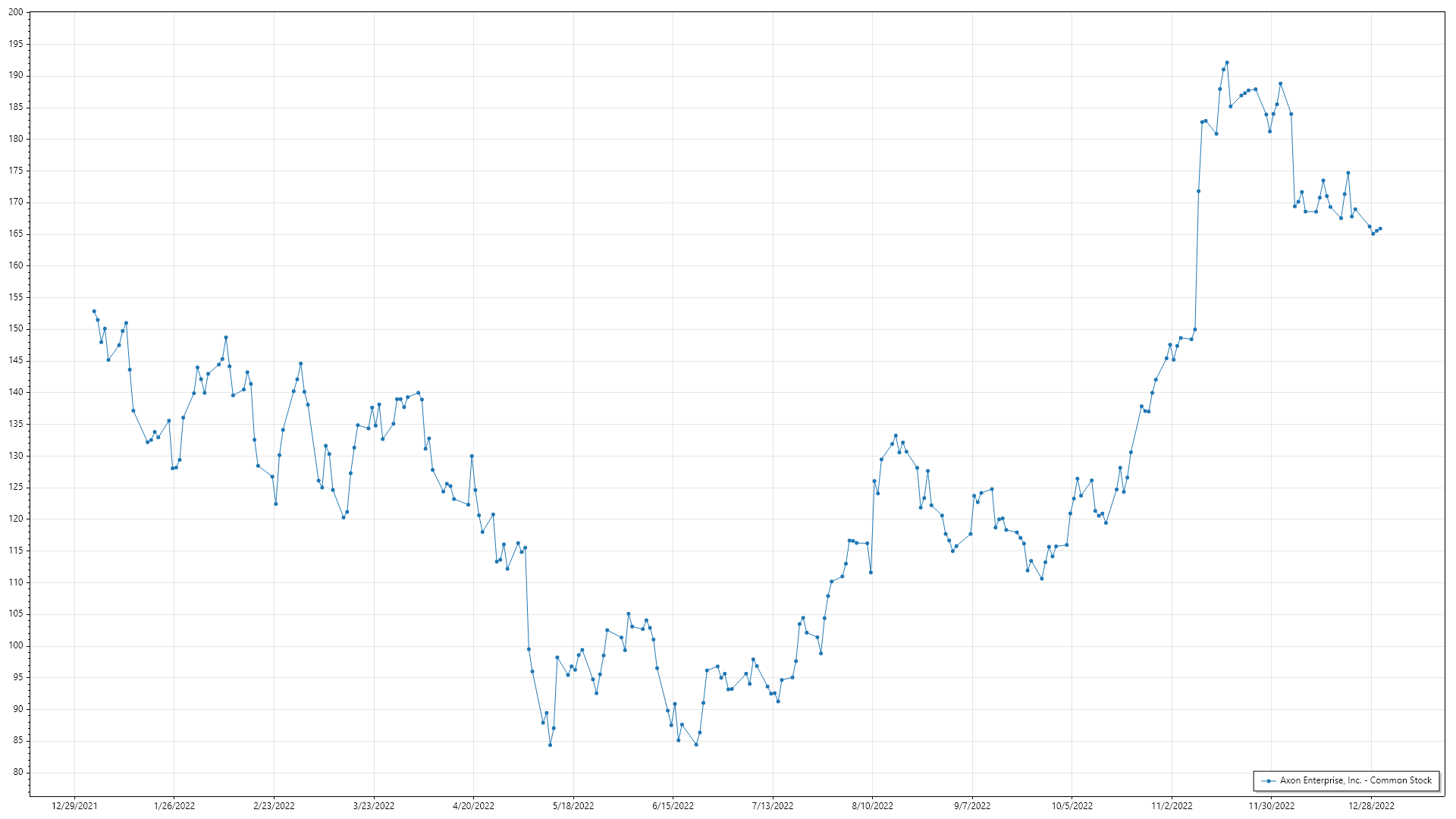Click the legend line marker icon
Viewport: 1456px width, 819px height.
pyautogui.click(x=1268, y=780)
